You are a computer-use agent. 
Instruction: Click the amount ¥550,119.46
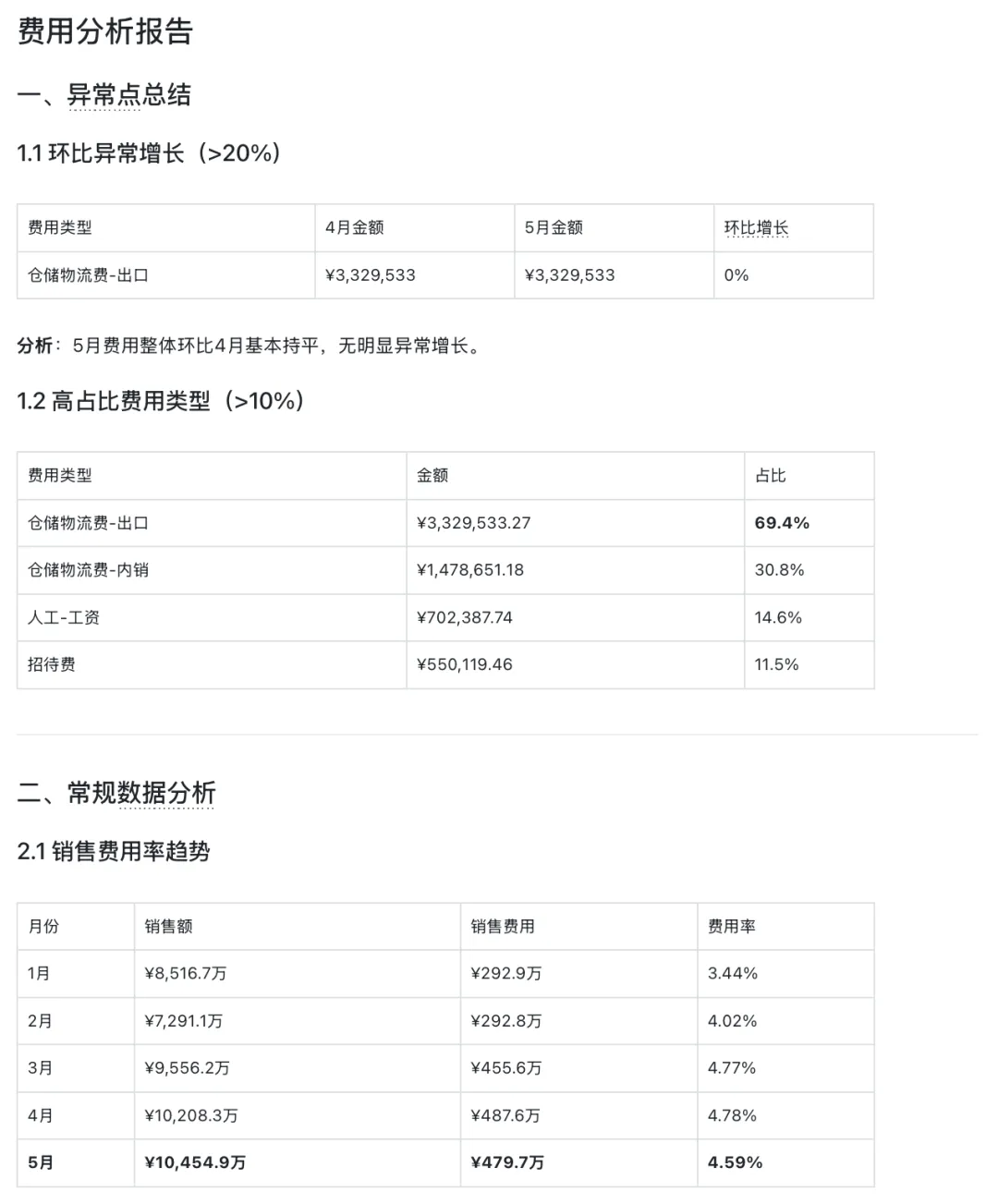(x=465, y=664)
